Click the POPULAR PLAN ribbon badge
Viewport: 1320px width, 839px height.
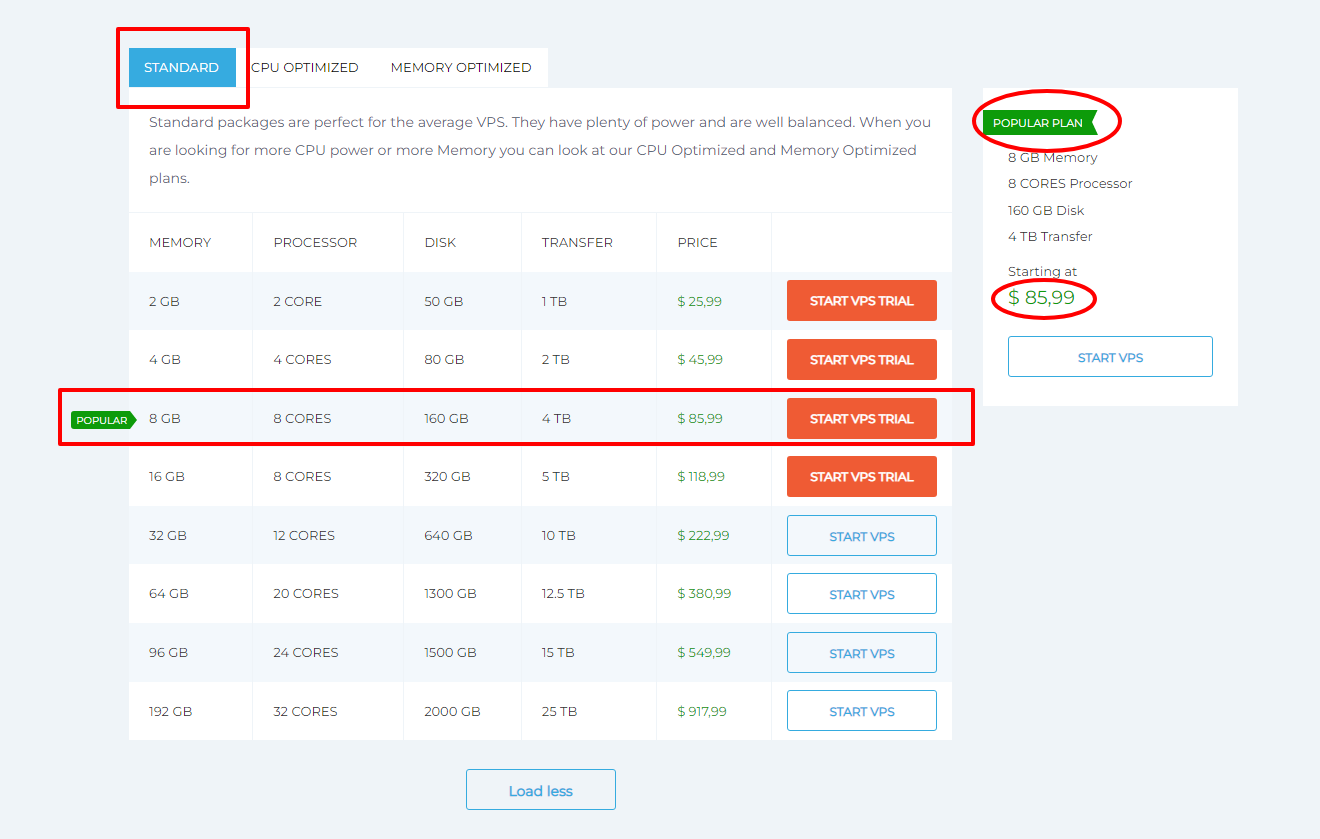click(x=1040, y=123)
